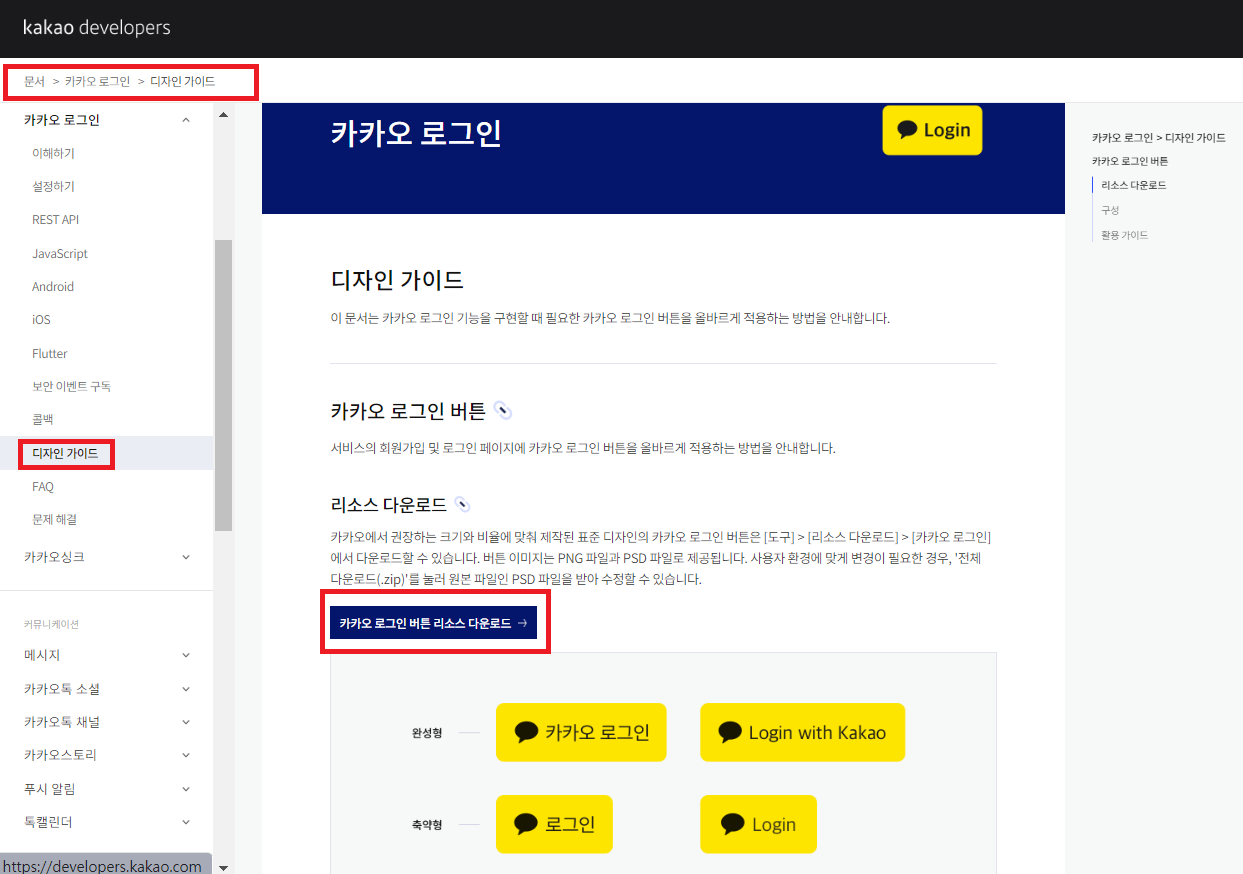The height and width of the screenshot is (874, 1243).
Task: Click 디자인 가이드 in the breadcrumb
Action: click(182, 81)
